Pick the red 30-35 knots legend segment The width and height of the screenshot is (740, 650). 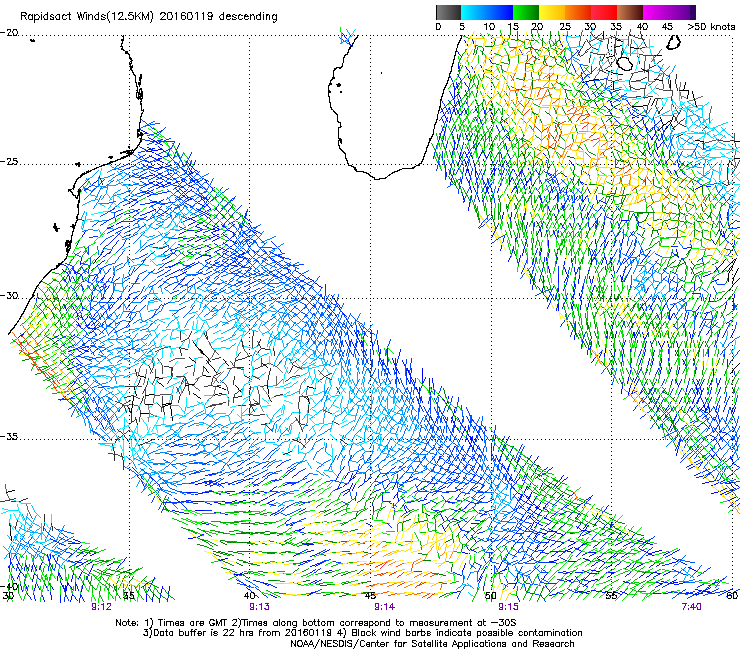[x=604, y=12]
